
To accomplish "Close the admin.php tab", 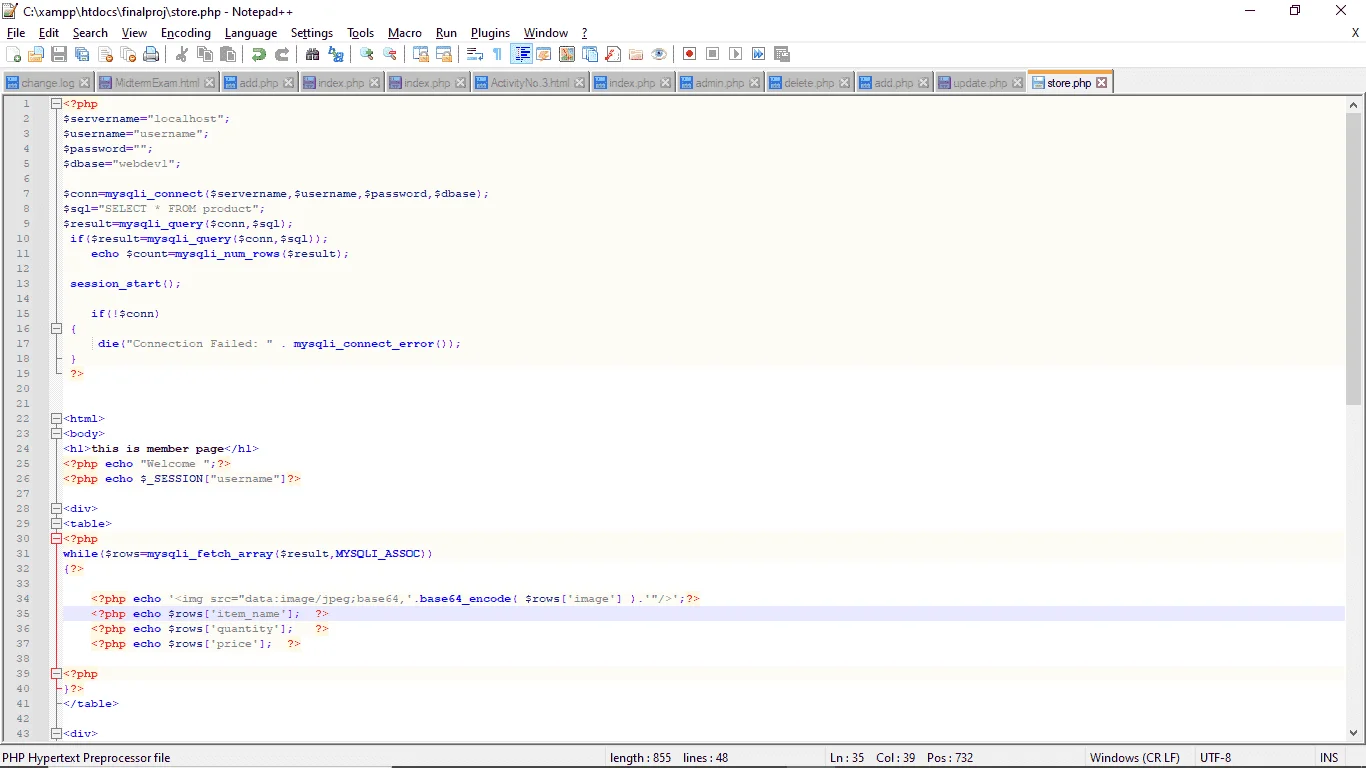I will (754, 84).
